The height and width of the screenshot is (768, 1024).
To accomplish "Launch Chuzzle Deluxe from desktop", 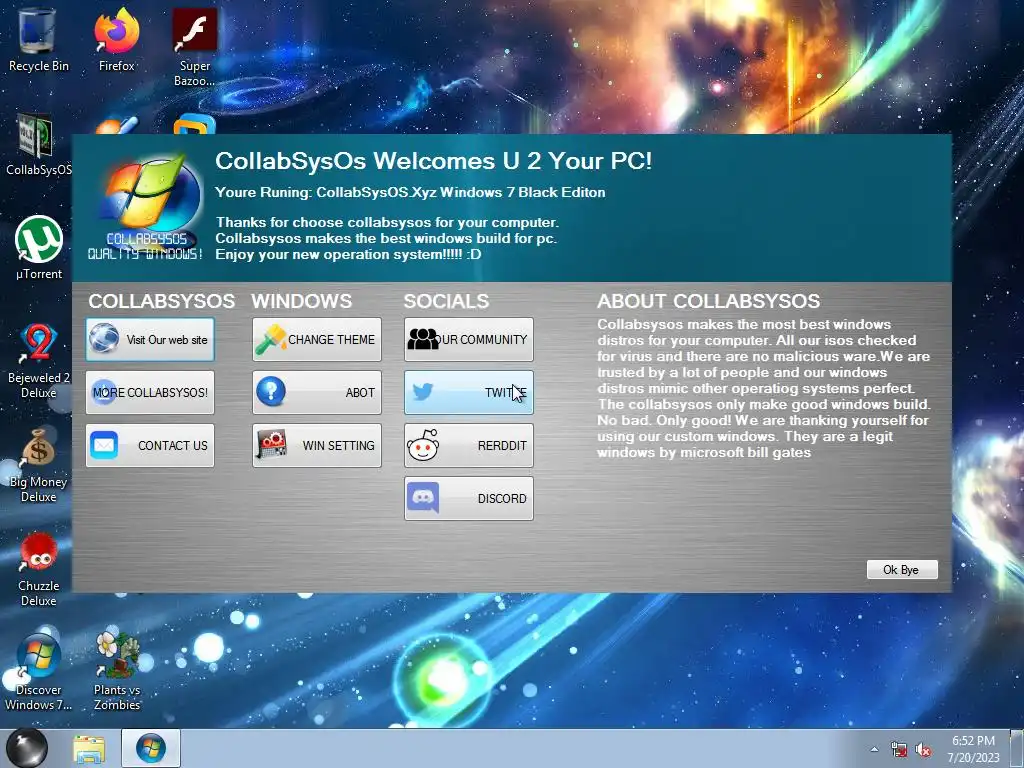I will pyautogui.click(x=39, y=569).
